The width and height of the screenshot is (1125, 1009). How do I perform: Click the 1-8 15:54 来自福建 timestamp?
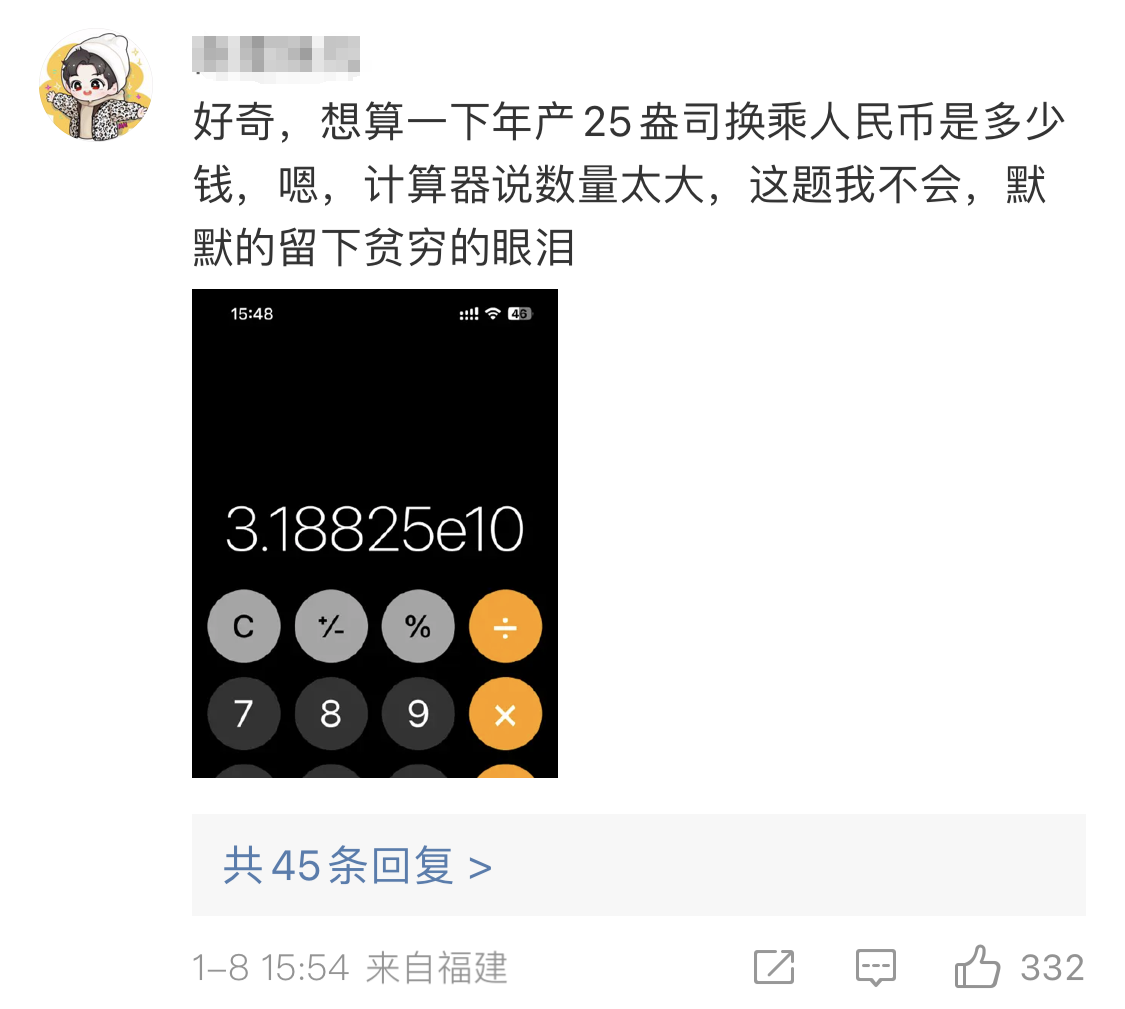pyautogui.click(x=350, y=967)
